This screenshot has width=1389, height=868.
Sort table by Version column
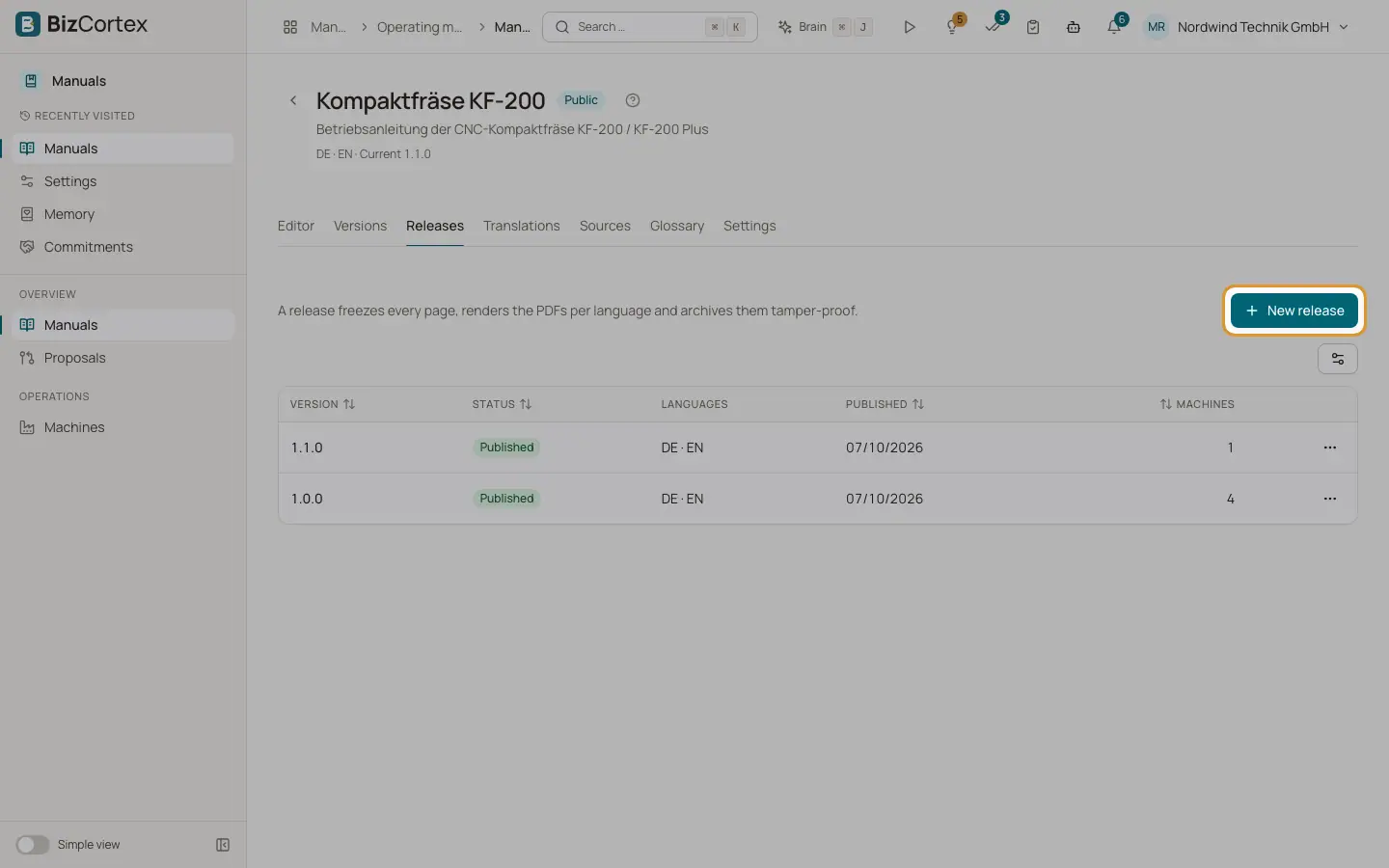tap(322, 404)
